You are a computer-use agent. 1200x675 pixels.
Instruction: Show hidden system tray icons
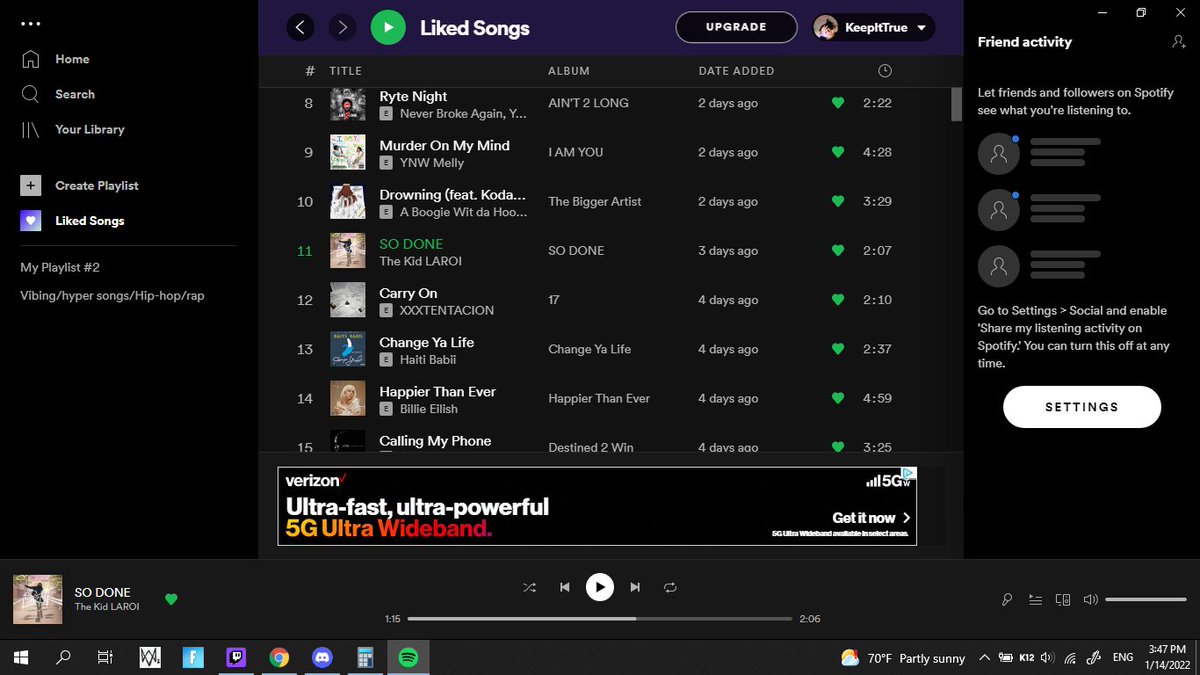984,657
